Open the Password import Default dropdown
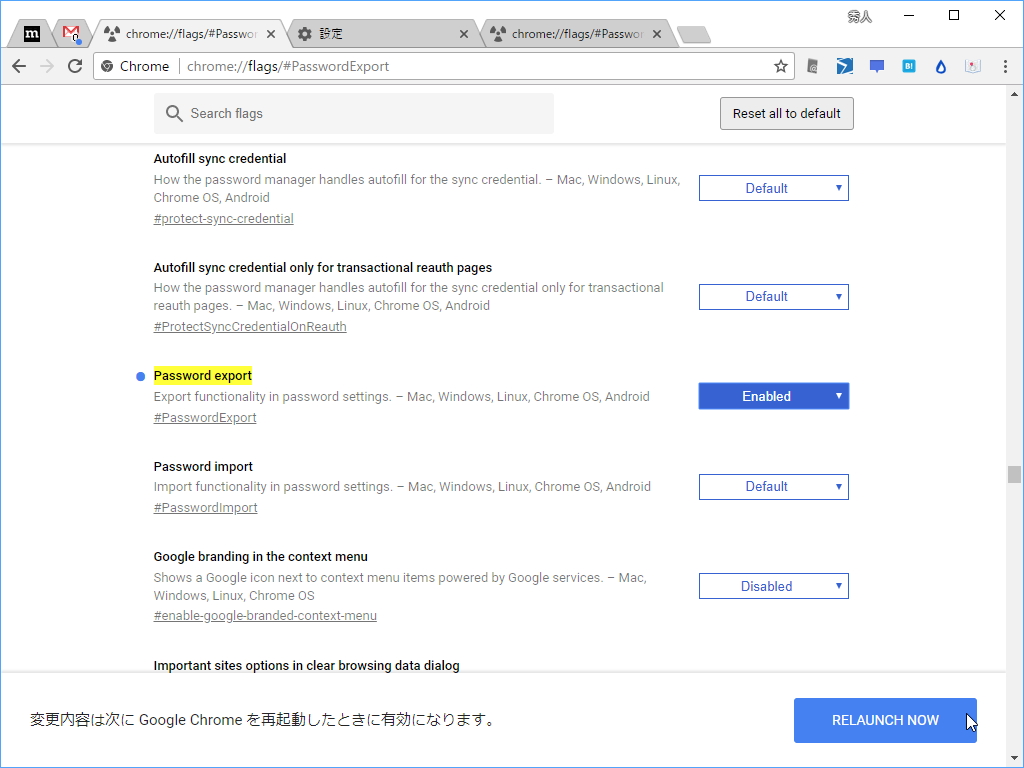1024x768 pixels. [773, 487]
